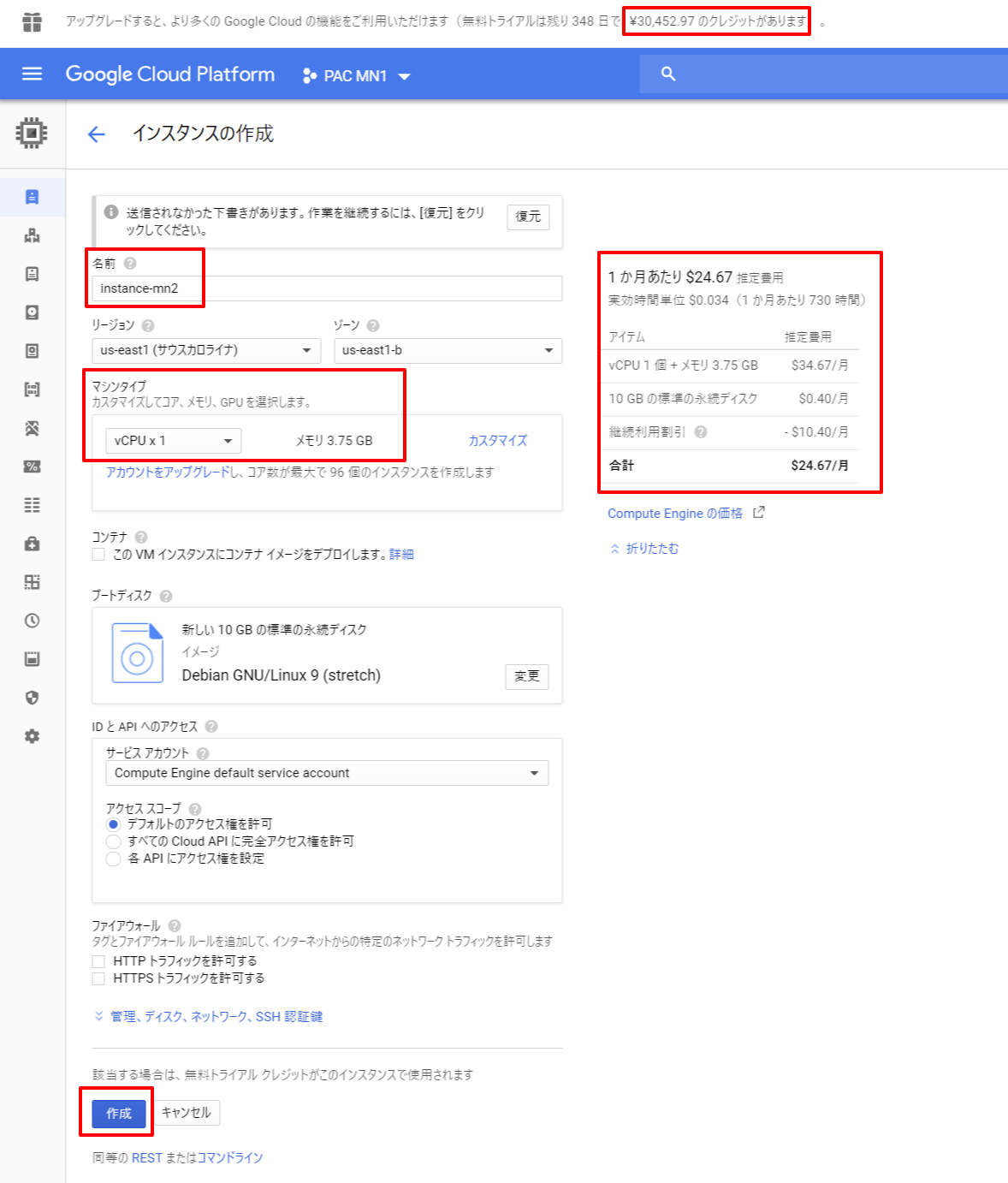
Task: Open the PAC MN1 project selector
Action: [x=357, y=76]
